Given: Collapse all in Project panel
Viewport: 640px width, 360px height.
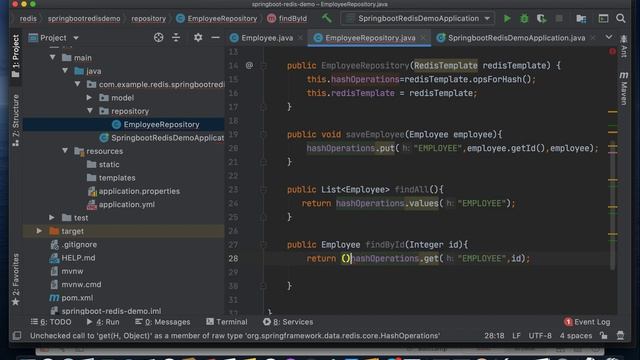Looking at the screenshot, I should [x=176, y=38].
